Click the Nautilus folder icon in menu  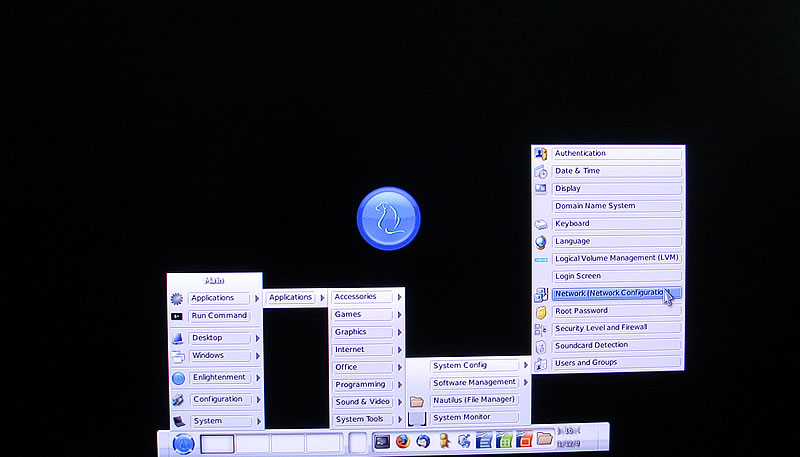(x=417, y=401)
